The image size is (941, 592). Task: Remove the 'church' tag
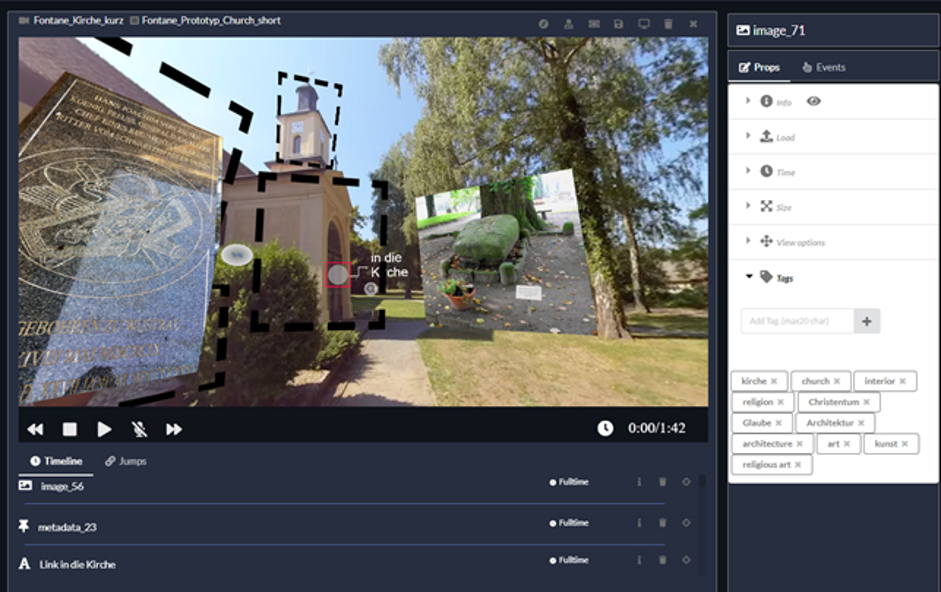pos(837,381)
